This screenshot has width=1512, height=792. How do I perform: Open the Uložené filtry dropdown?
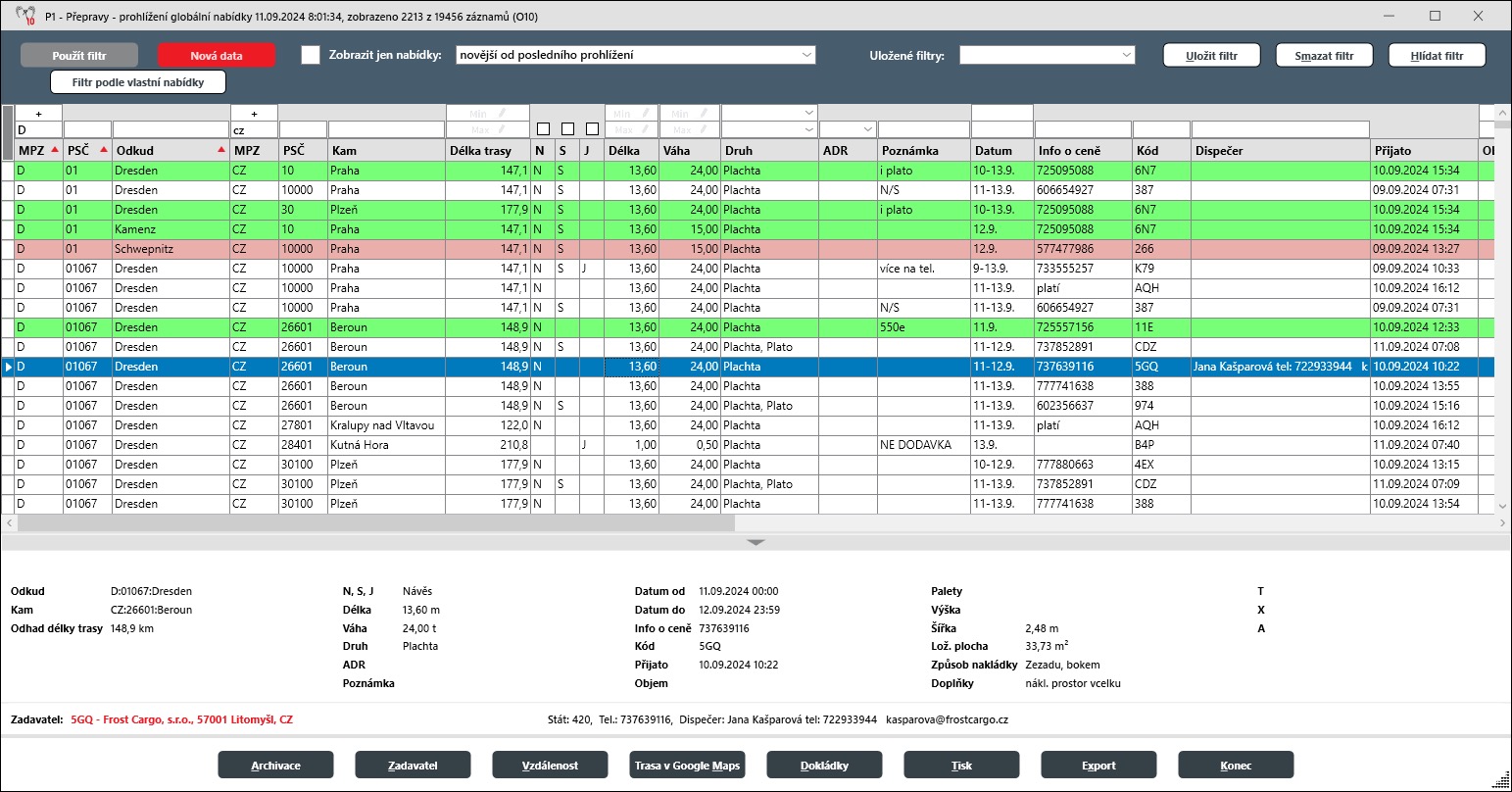1126,56
